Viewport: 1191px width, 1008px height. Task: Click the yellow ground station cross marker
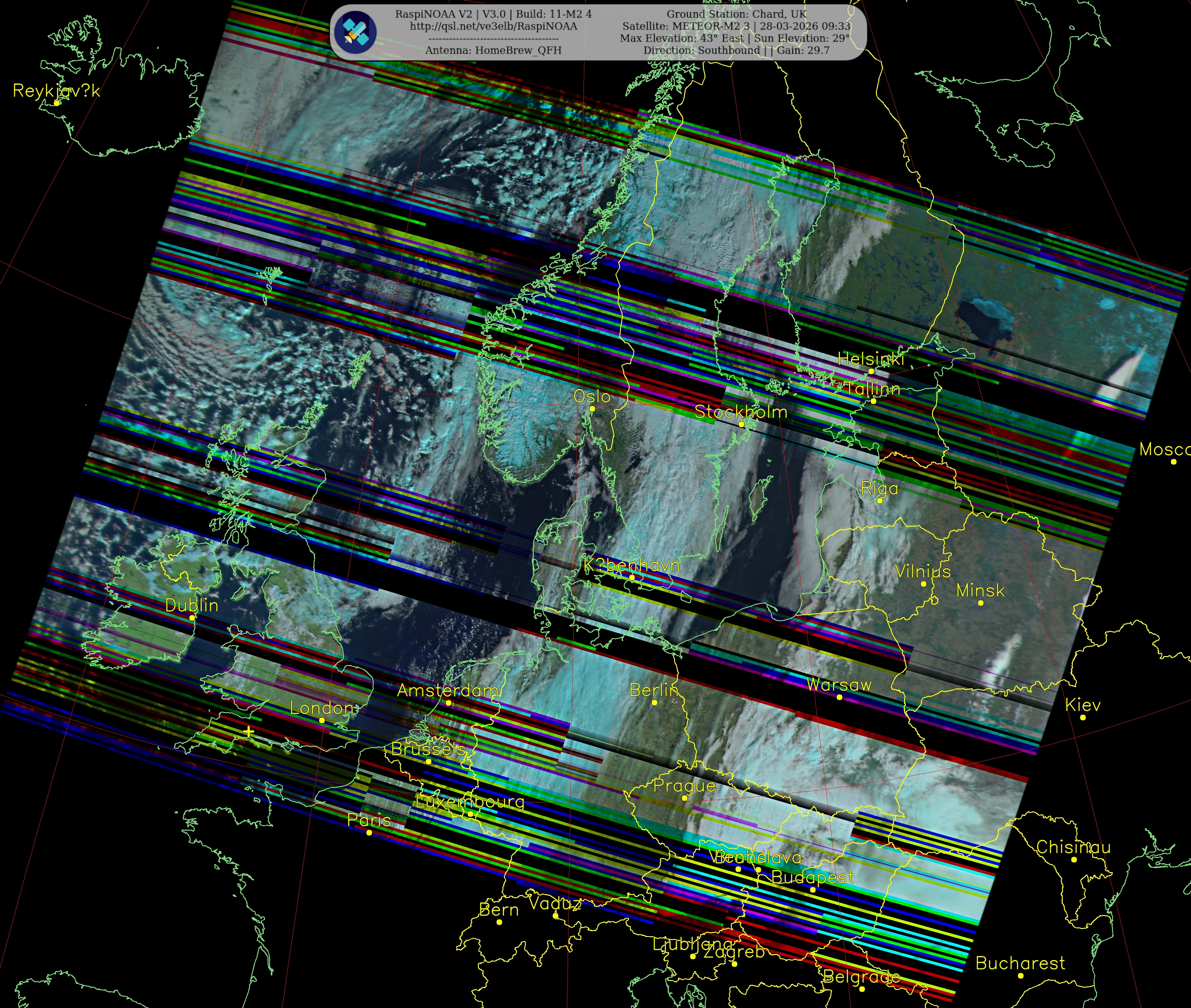248,731
